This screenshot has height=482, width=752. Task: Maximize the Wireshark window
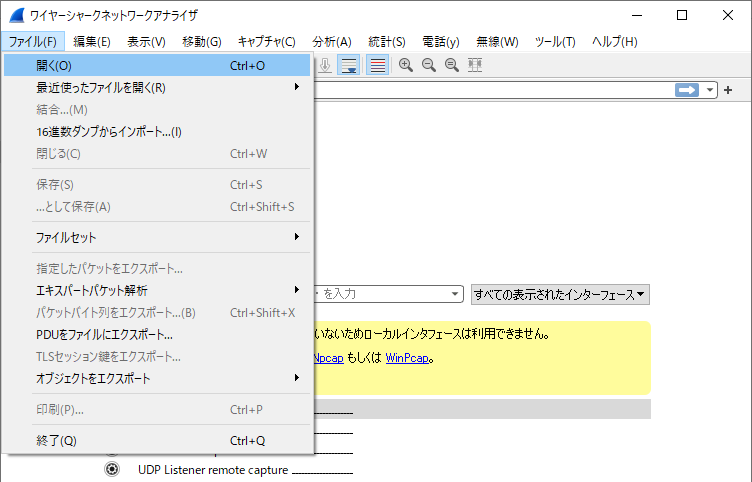click(682, 15)
